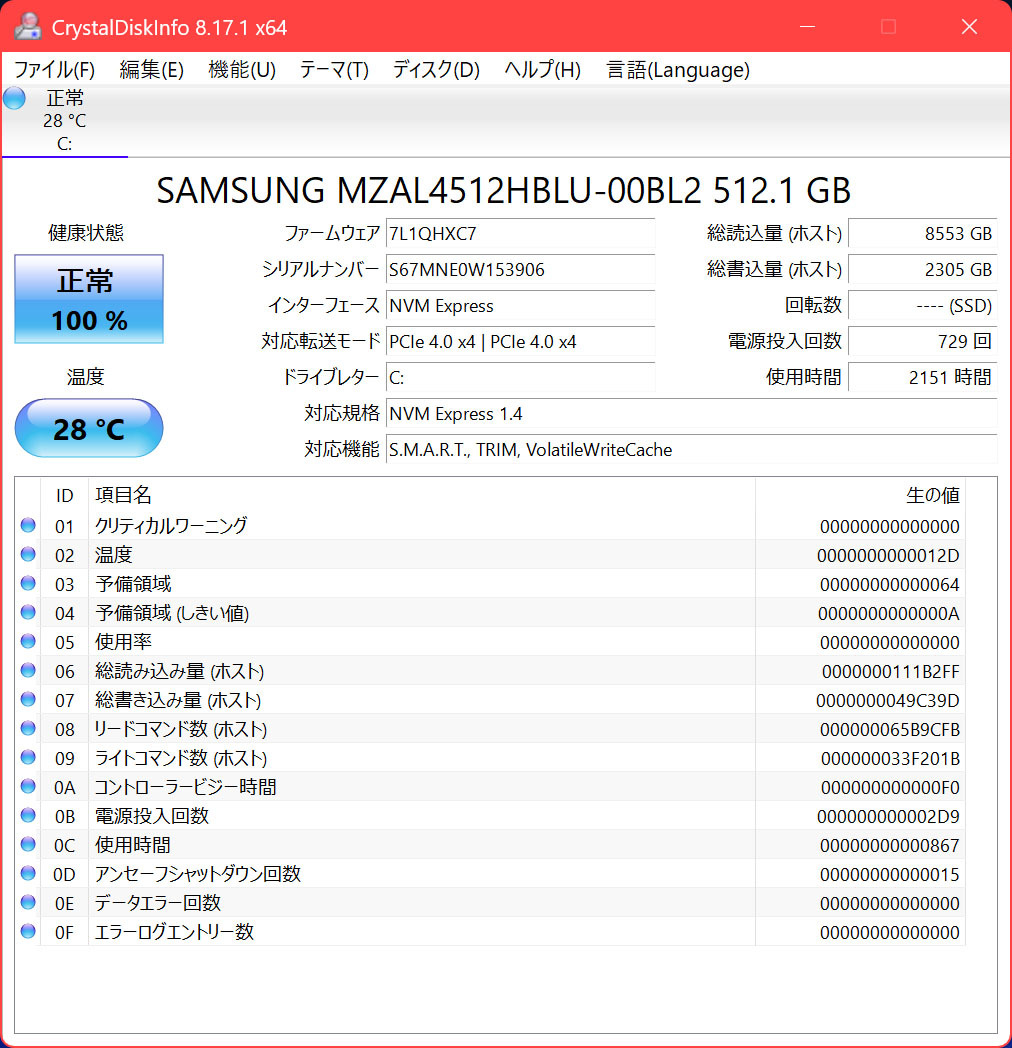Select raw value 000000065B9CFB
The height and width of the screenshot is (1048, 1012).
click(890, 730)
